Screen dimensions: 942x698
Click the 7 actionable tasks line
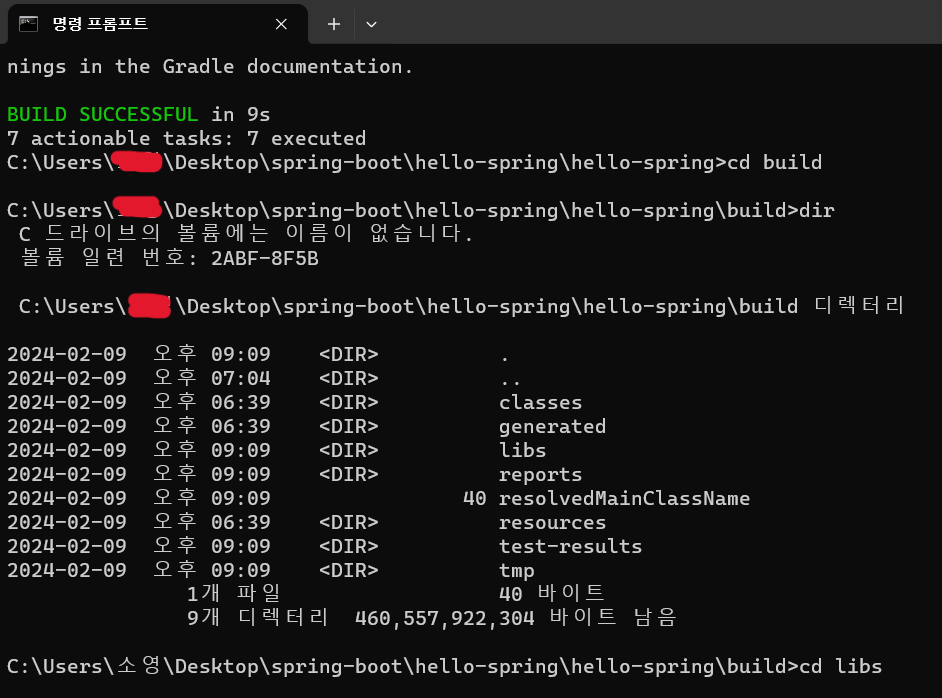tap(185, 138)
